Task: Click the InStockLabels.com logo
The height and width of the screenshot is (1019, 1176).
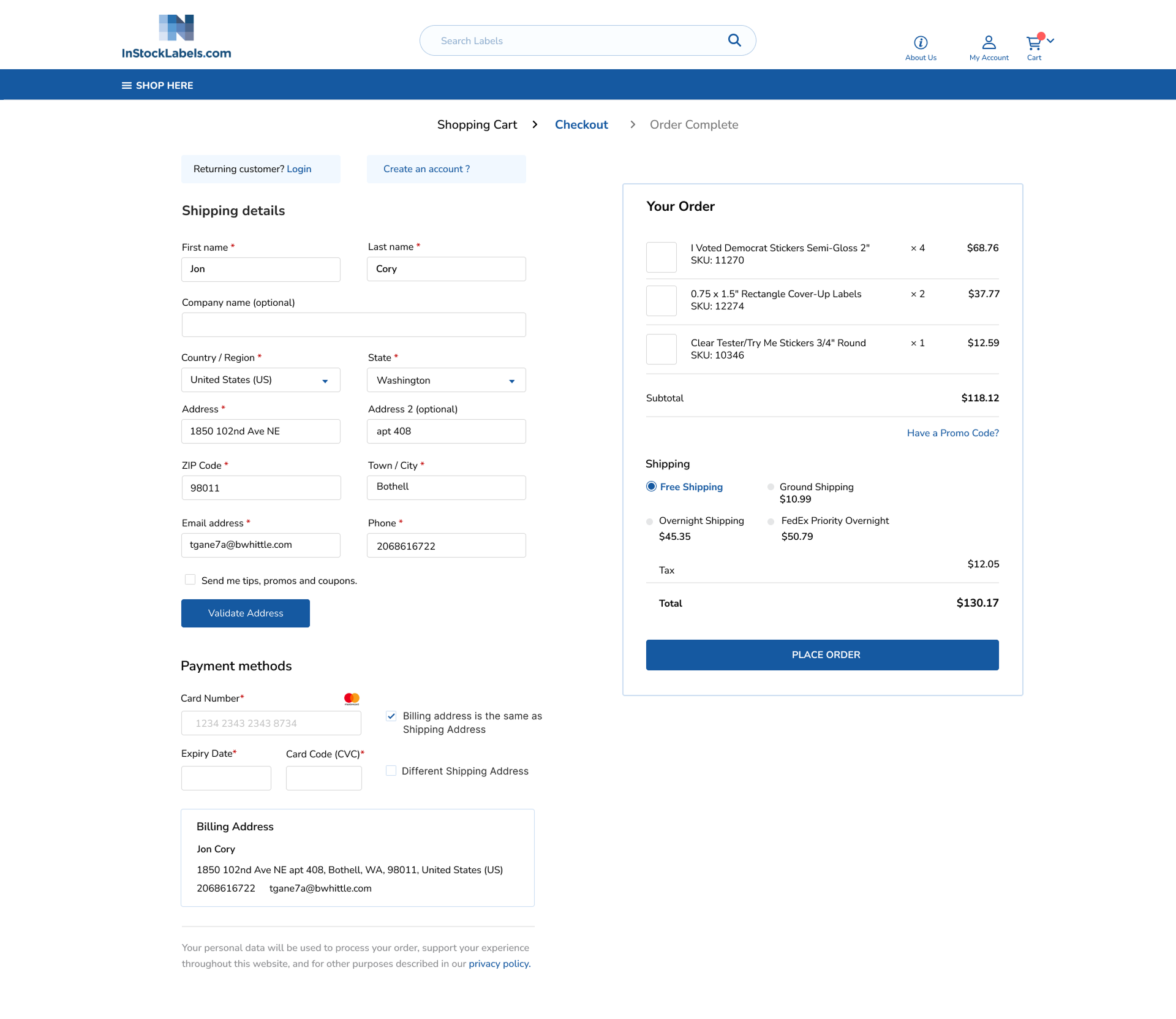Action: point(176,37)
